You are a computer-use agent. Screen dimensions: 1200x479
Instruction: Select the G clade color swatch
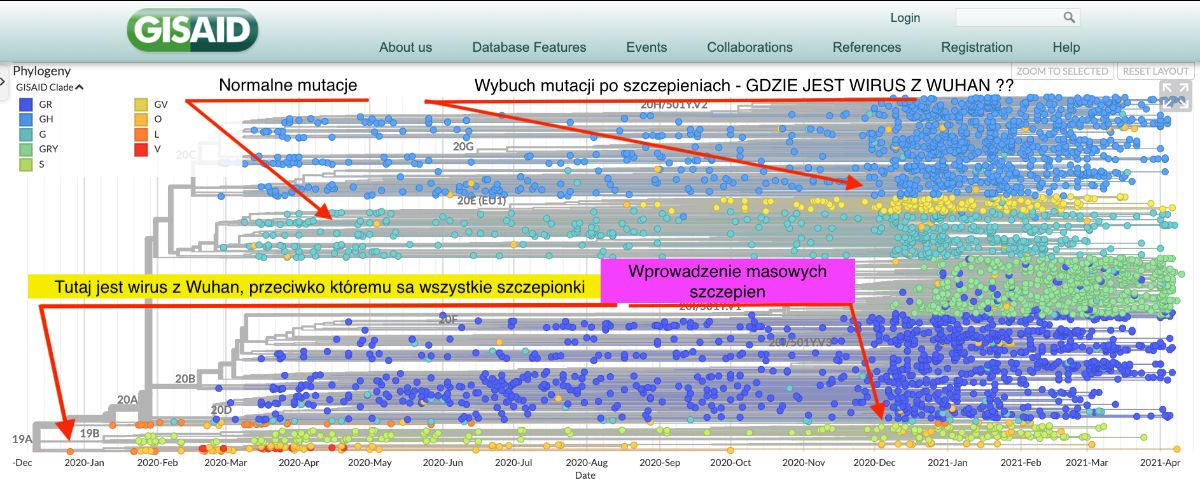click(x=24, y=134)
